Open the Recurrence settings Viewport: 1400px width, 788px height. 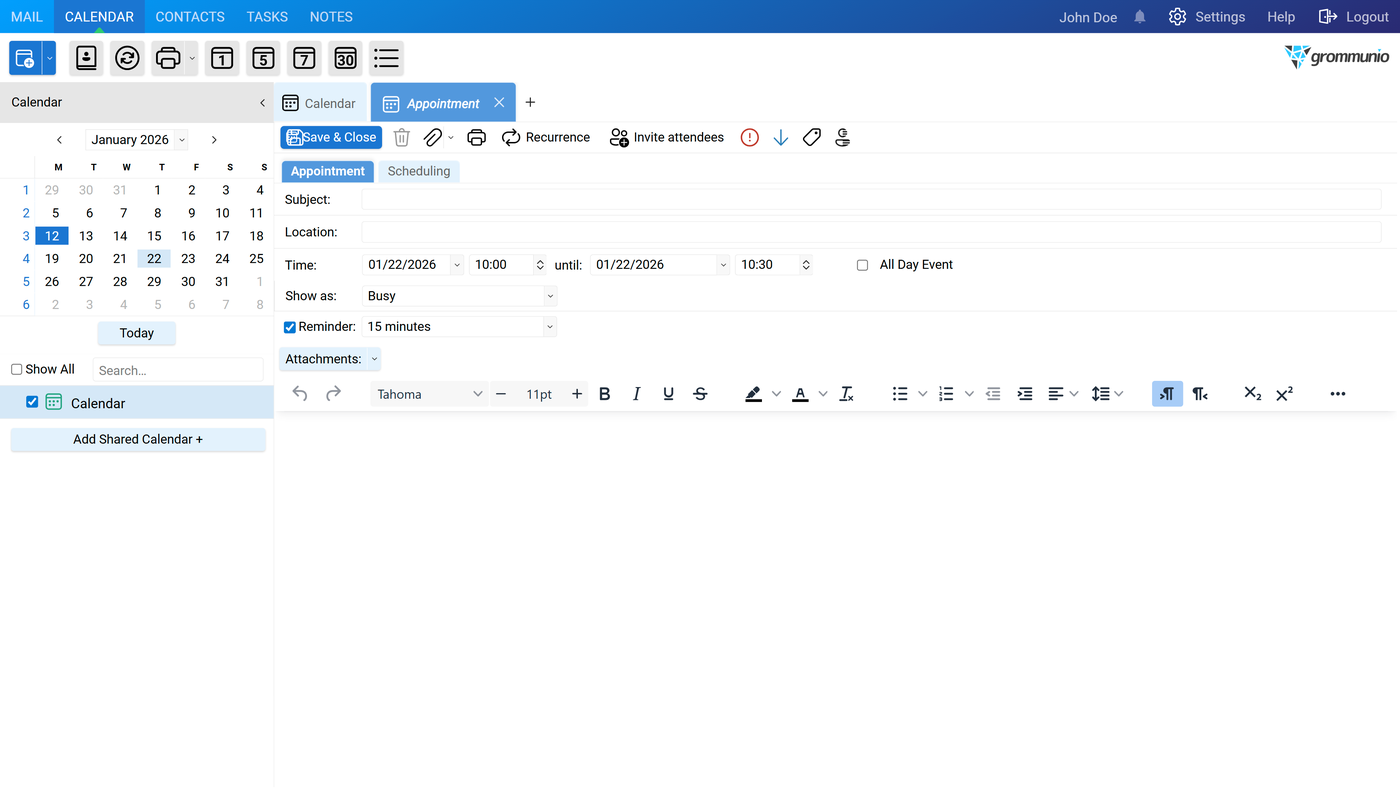546,138
